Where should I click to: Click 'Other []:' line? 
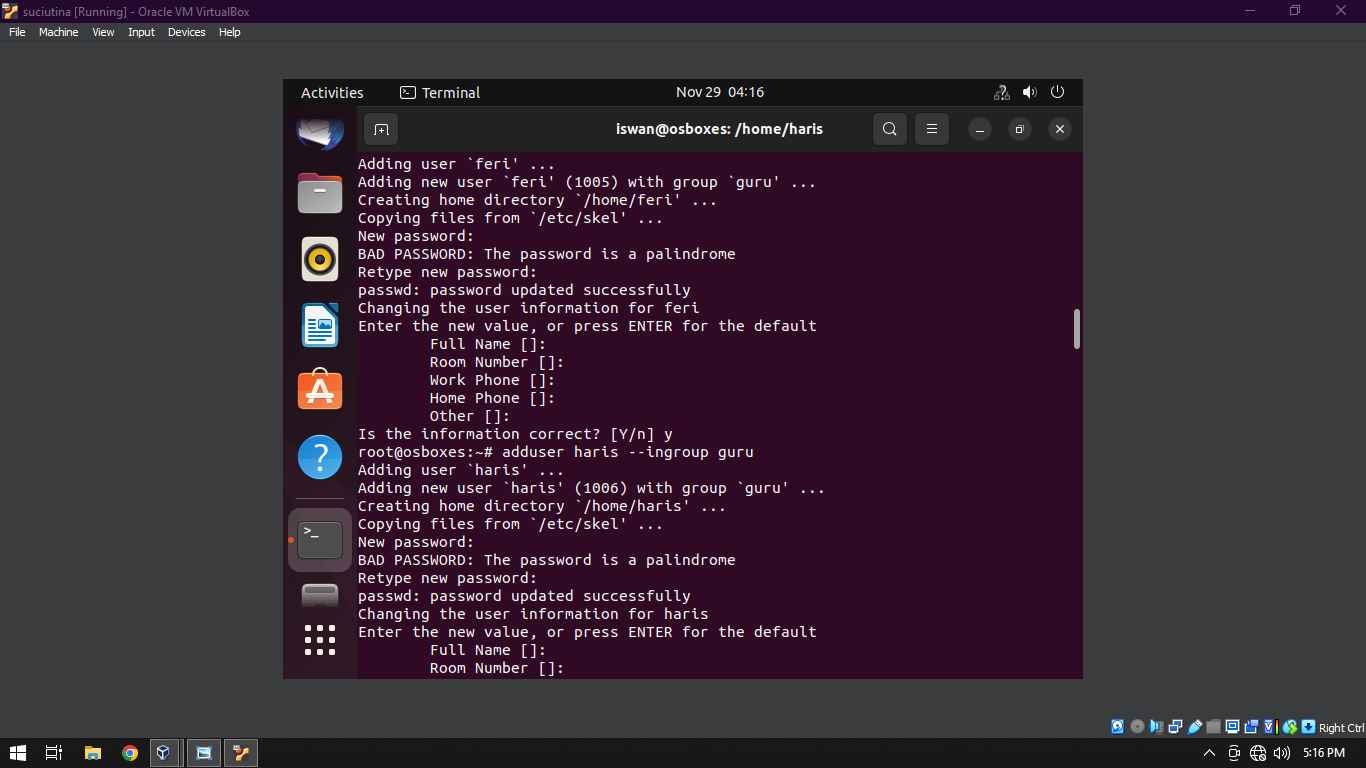470,416
